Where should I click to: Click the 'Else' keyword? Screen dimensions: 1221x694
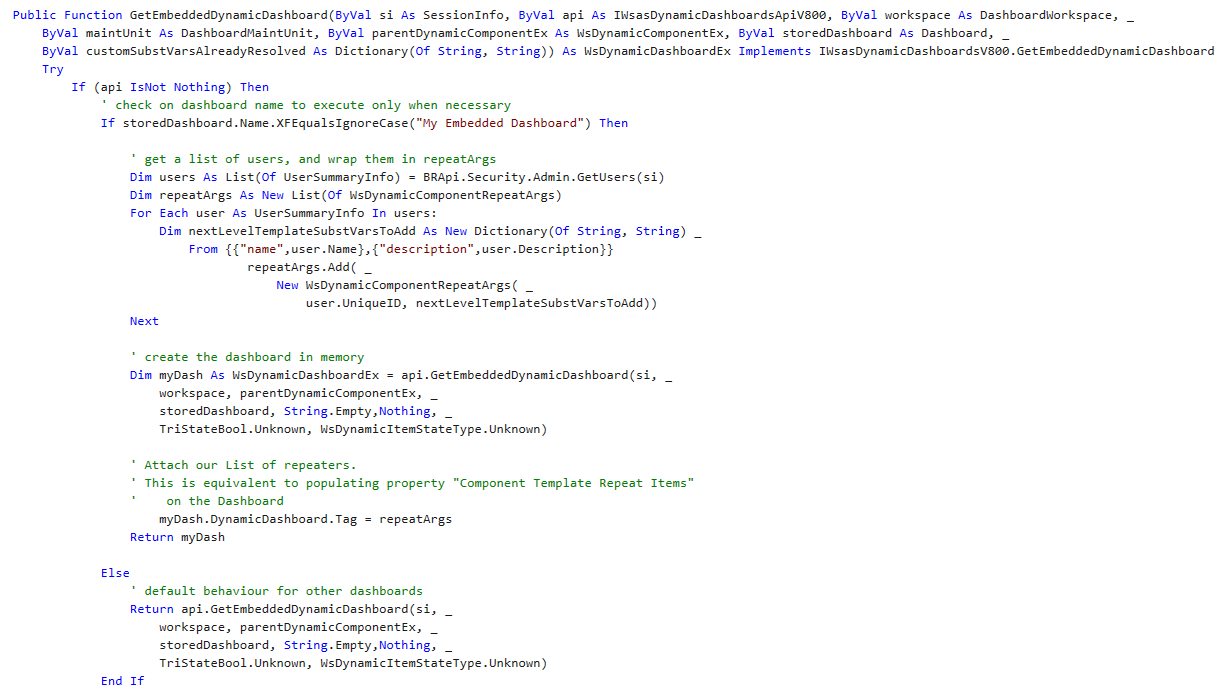[115, 573]
